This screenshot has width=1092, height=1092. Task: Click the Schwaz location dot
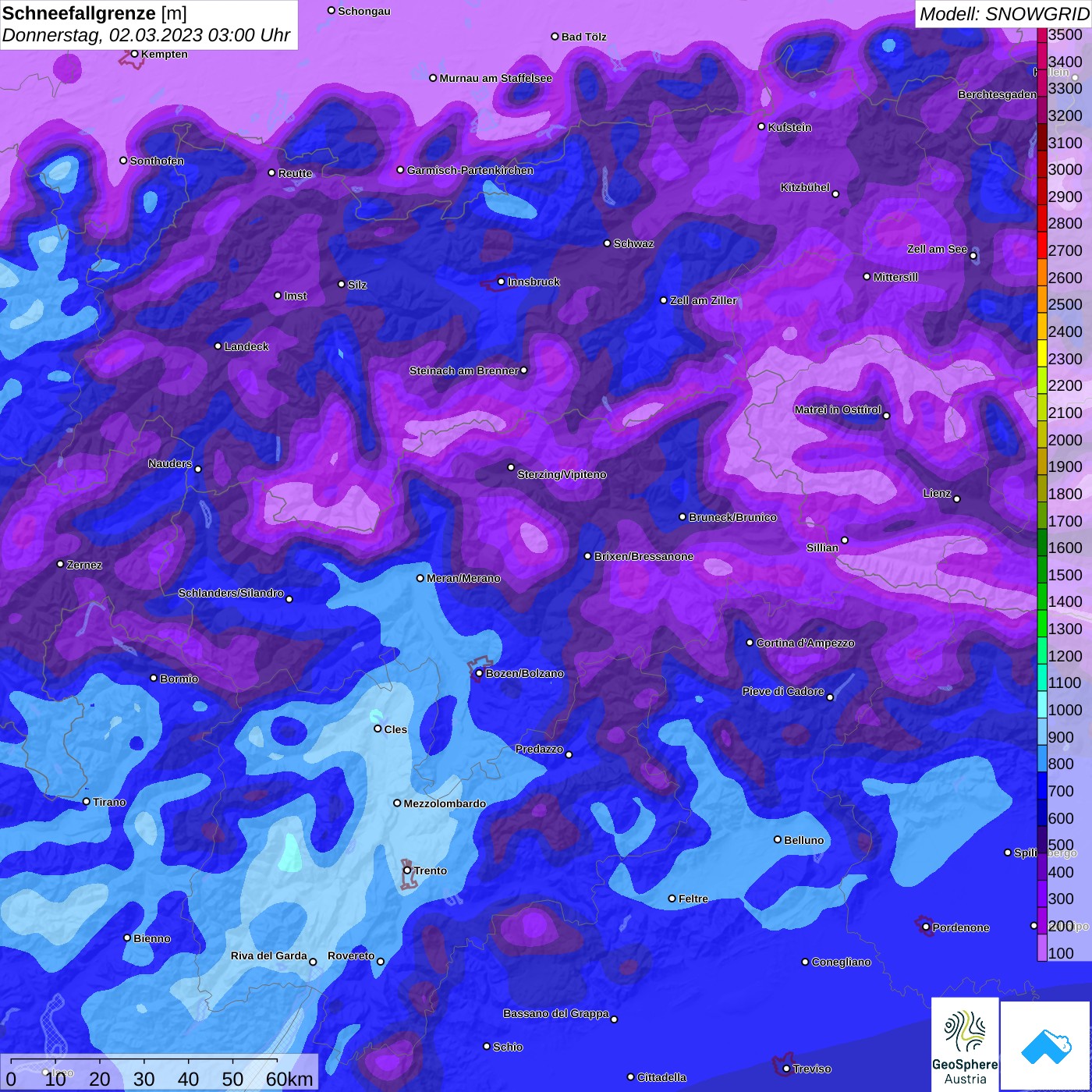coord(608,243)
